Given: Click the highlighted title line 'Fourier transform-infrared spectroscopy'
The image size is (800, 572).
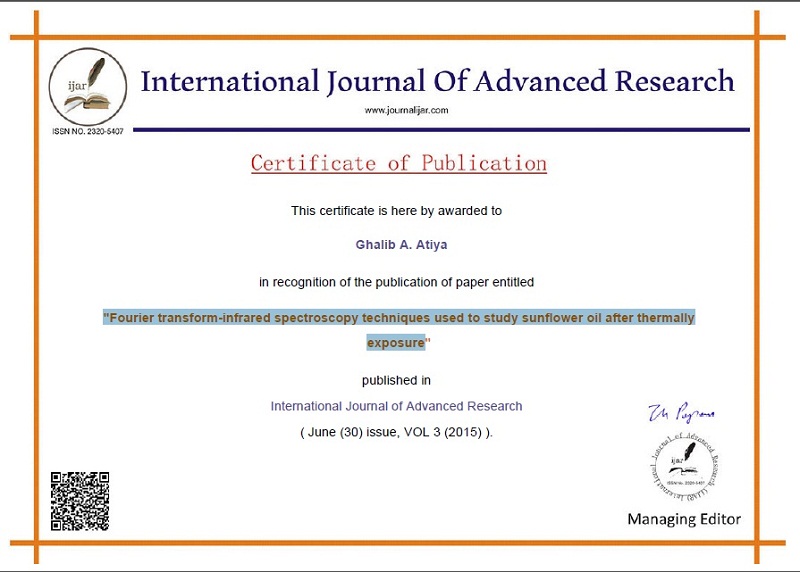Looking at the screenshot, I should [399, 318].
